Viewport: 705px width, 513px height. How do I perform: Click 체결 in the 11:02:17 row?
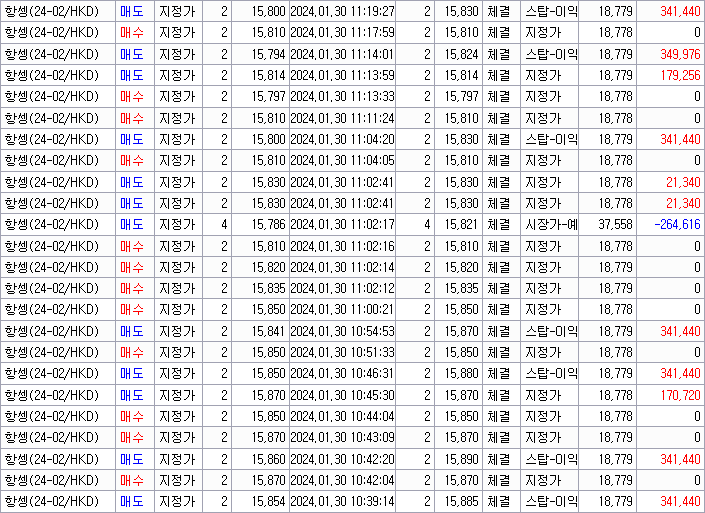[x=499, y=224]
